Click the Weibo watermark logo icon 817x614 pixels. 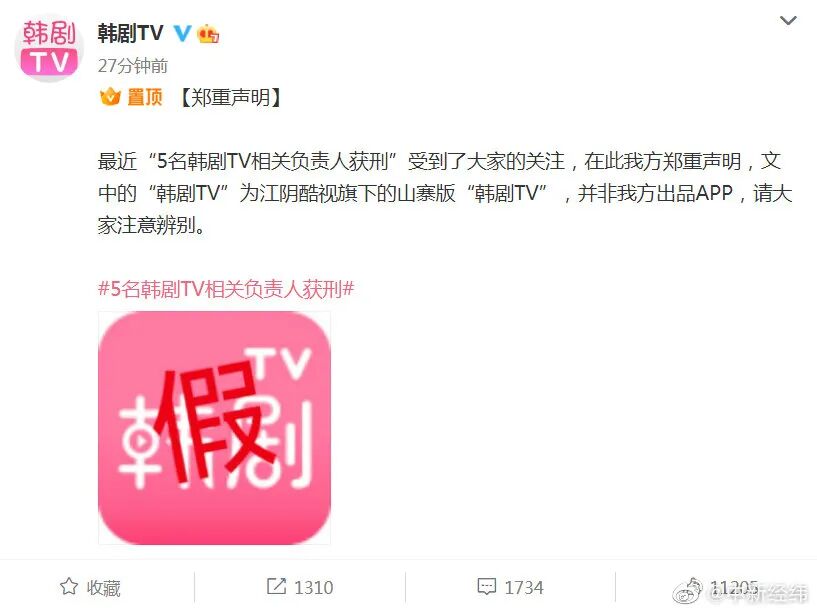689,590
